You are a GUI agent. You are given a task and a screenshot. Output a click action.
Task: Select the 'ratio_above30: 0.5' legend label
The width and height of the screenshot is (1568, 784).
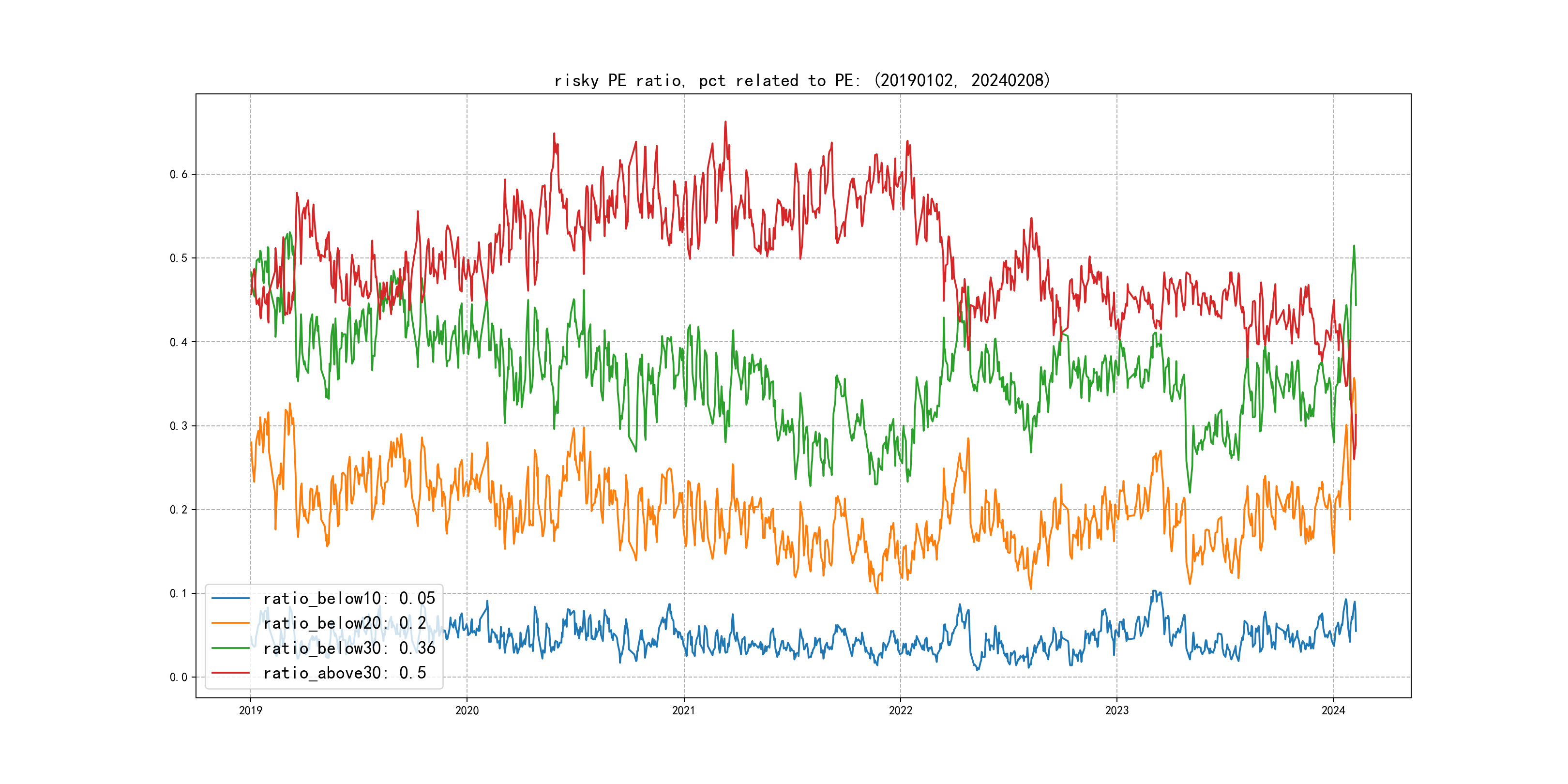[x=344, y=673]
